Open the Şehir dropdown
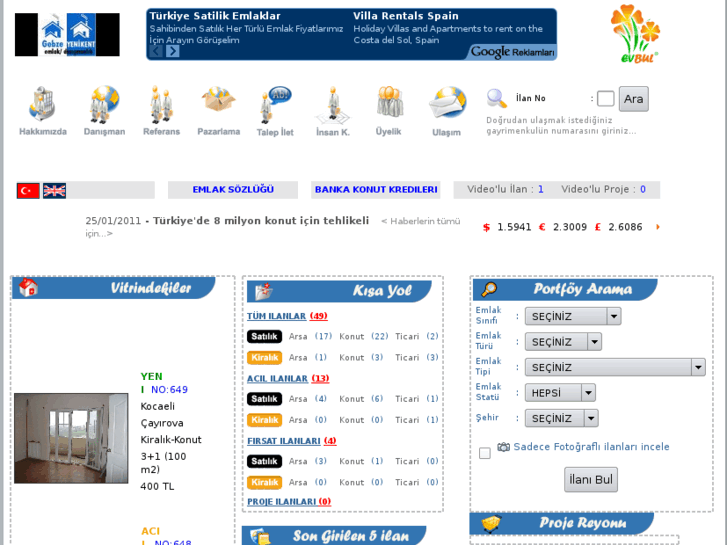 coord(561,418)
